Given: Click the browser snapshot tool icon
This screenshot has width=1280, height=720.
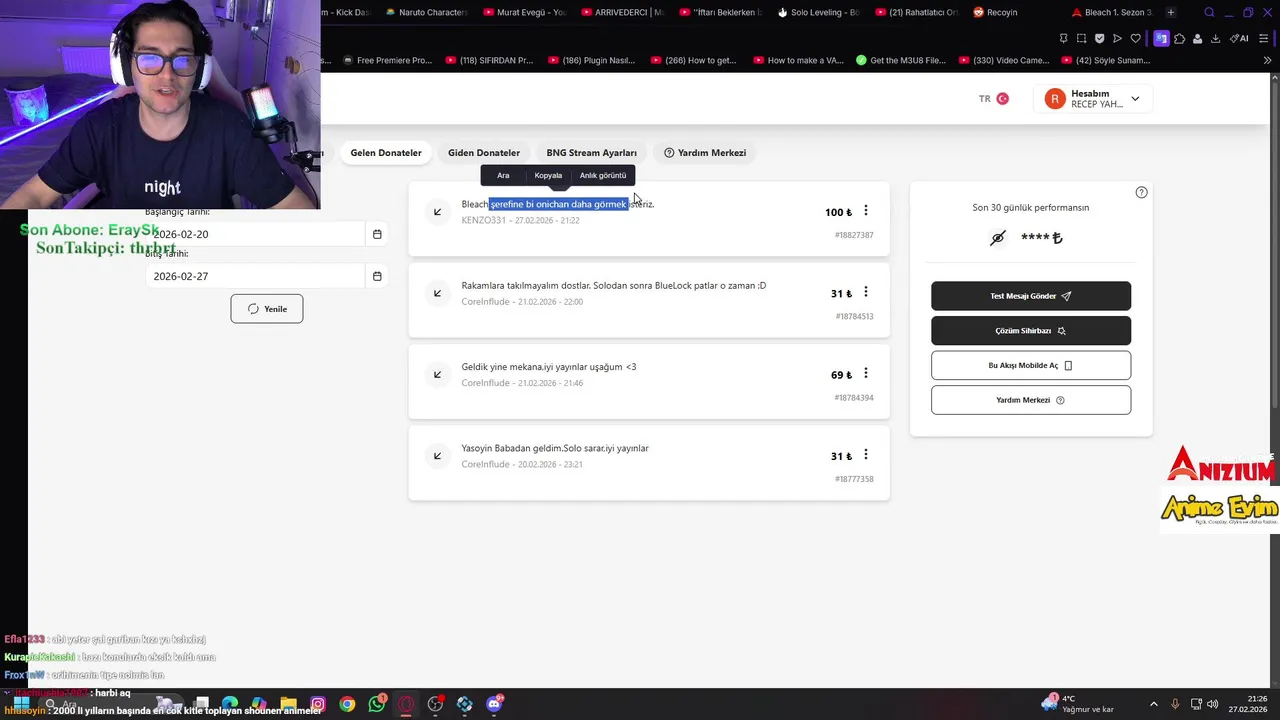Looking at the screenshot, I should pyautogui.click(x=1081, y=39).
